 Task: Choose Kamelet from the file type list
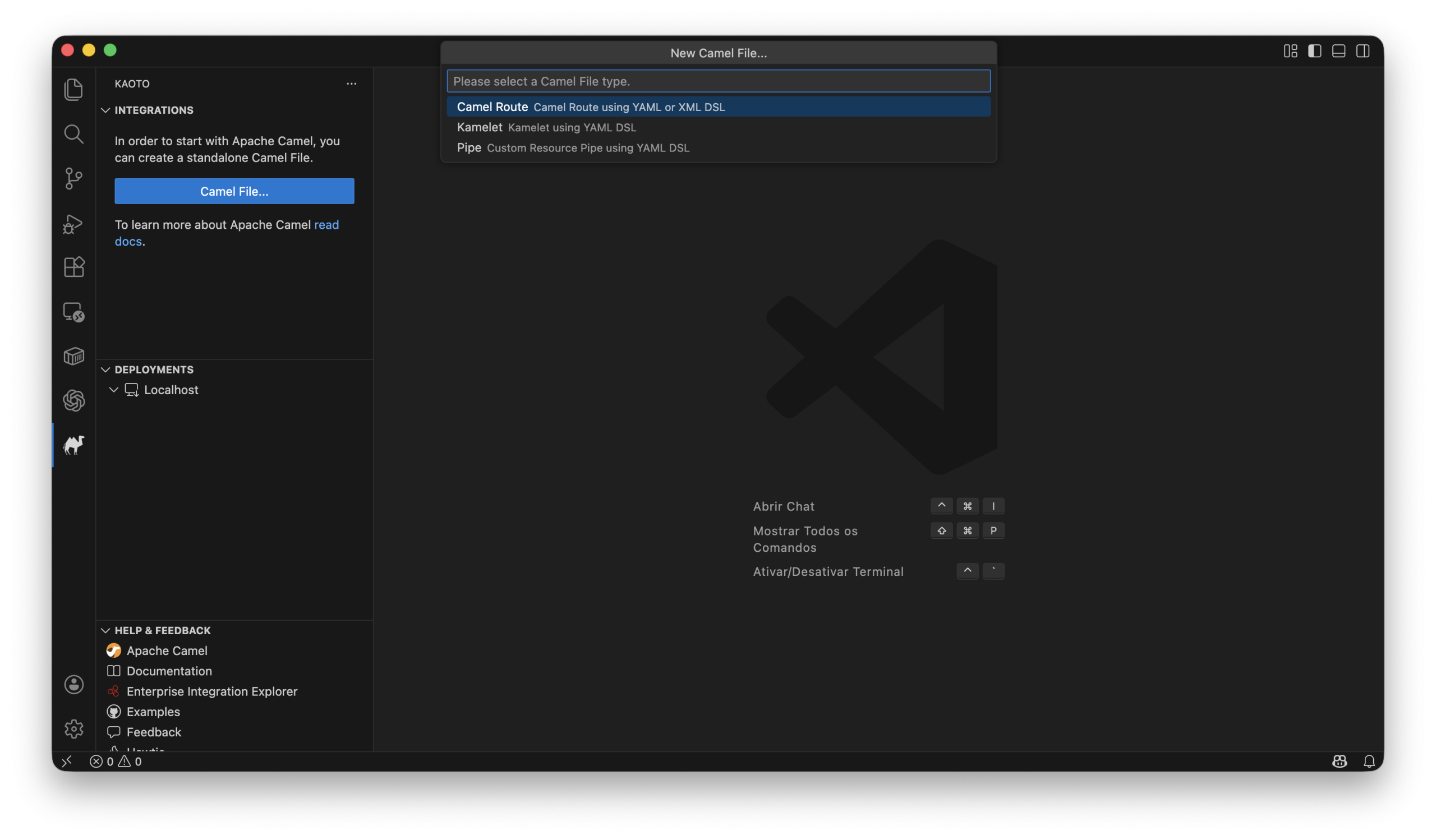(479, 127)
